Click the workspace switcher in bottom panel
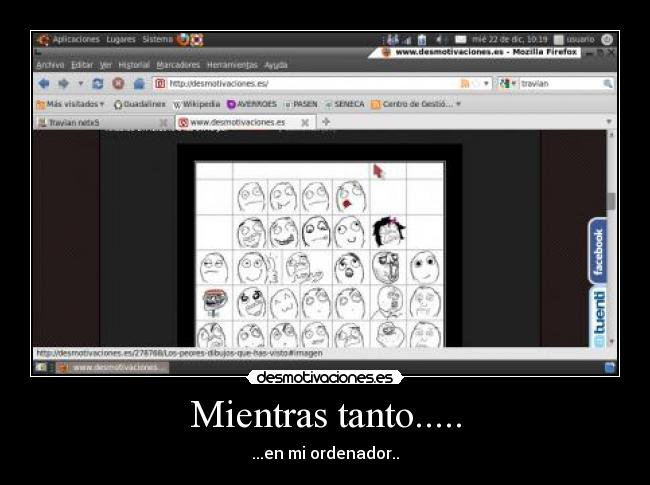Image resolution: width=650 pixels, height=485 pixels. [609, 368]
